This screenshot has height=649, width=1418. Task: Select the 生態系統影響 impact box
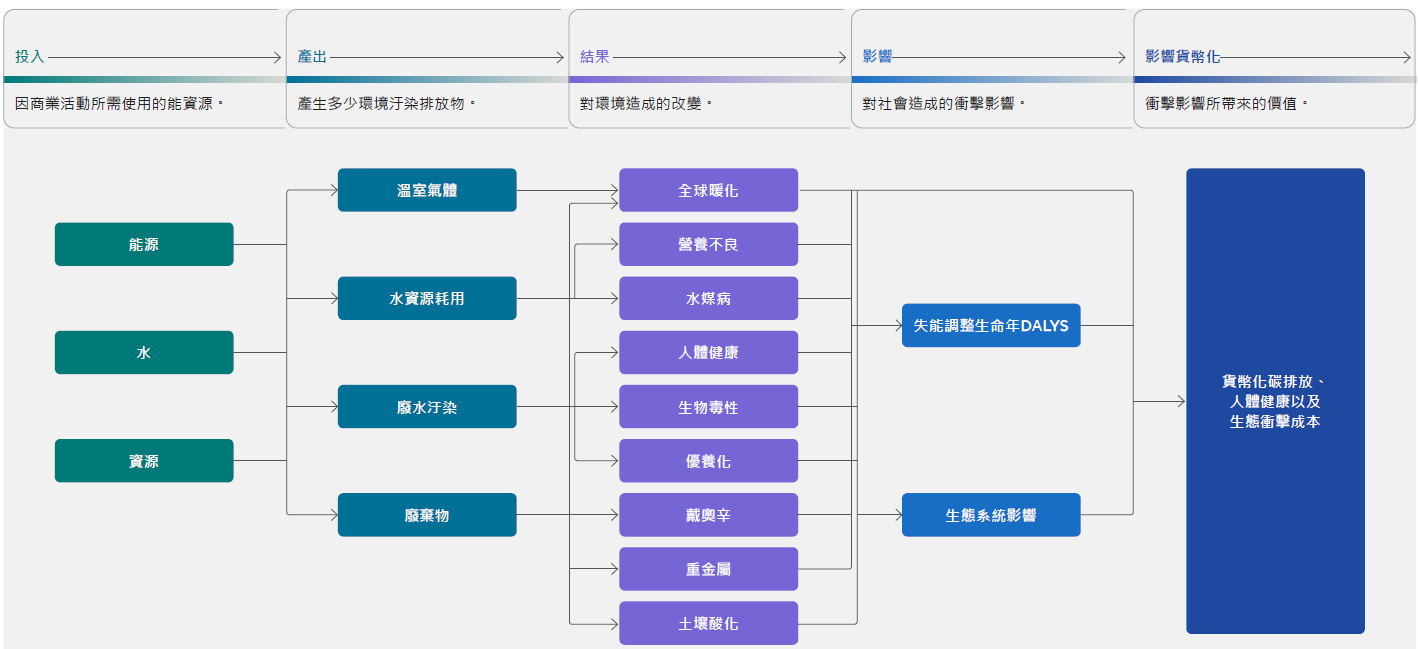[991, 515]
